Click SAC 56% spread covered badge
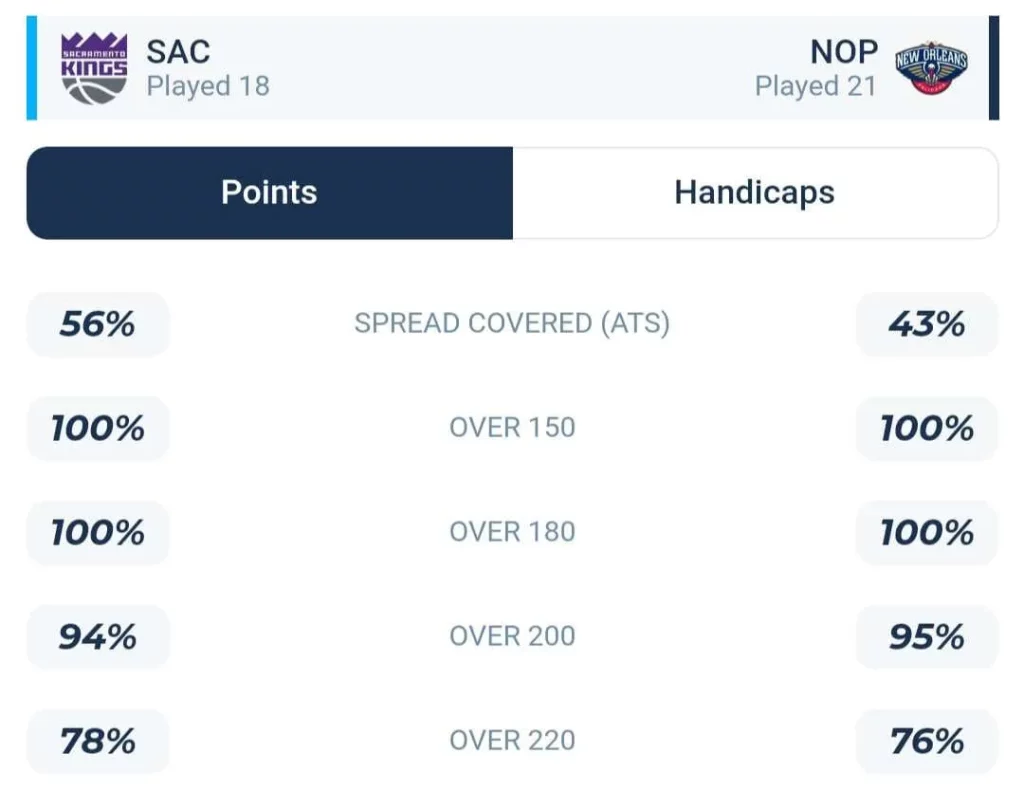Screen dimensions: 1024x808 click(x=98, y=324)
